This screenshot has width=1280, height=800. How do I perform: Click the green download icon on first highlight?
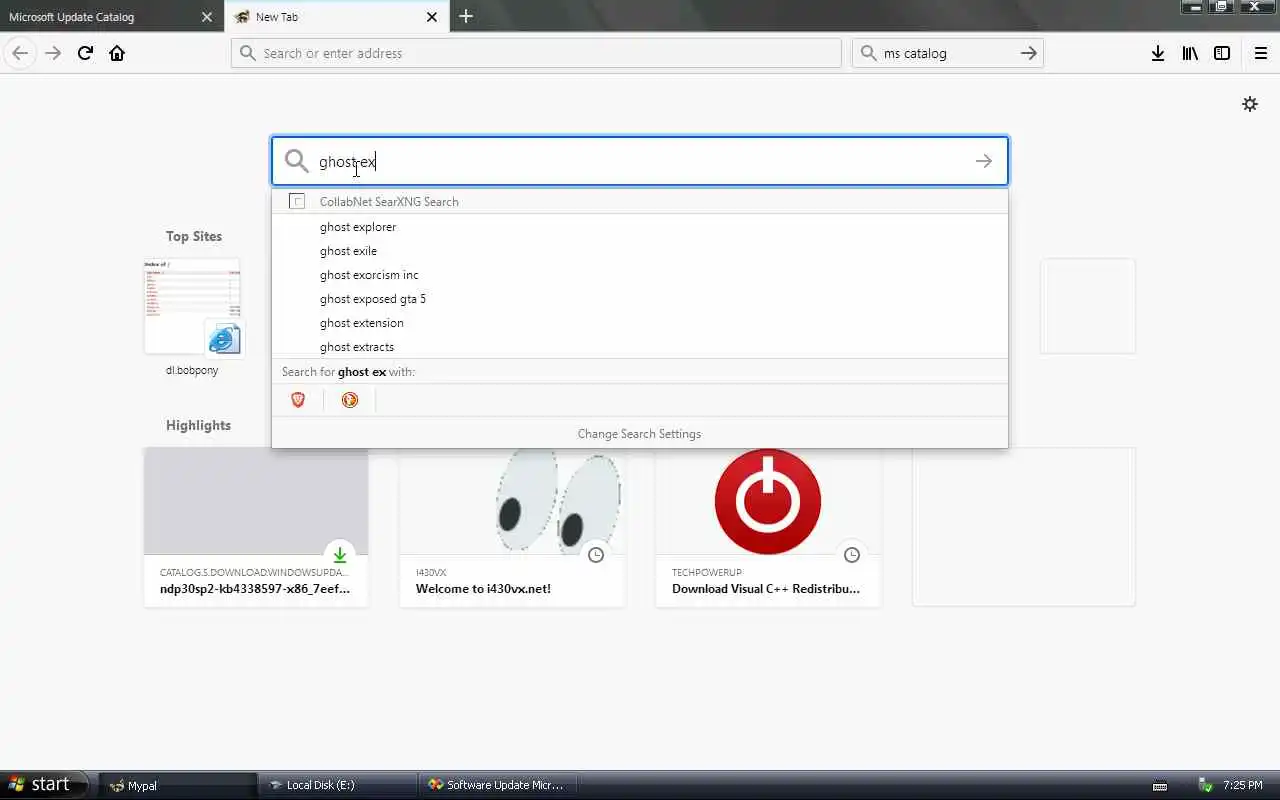tap(340, 555)
